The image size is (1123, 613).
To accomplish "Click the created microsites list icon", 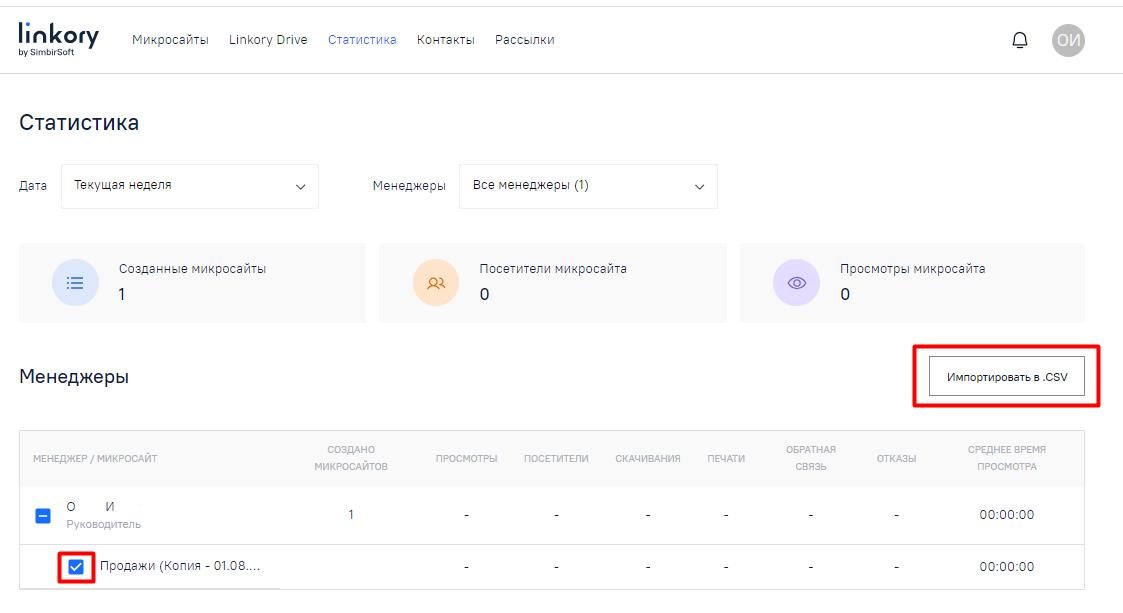I will (75, 283).
